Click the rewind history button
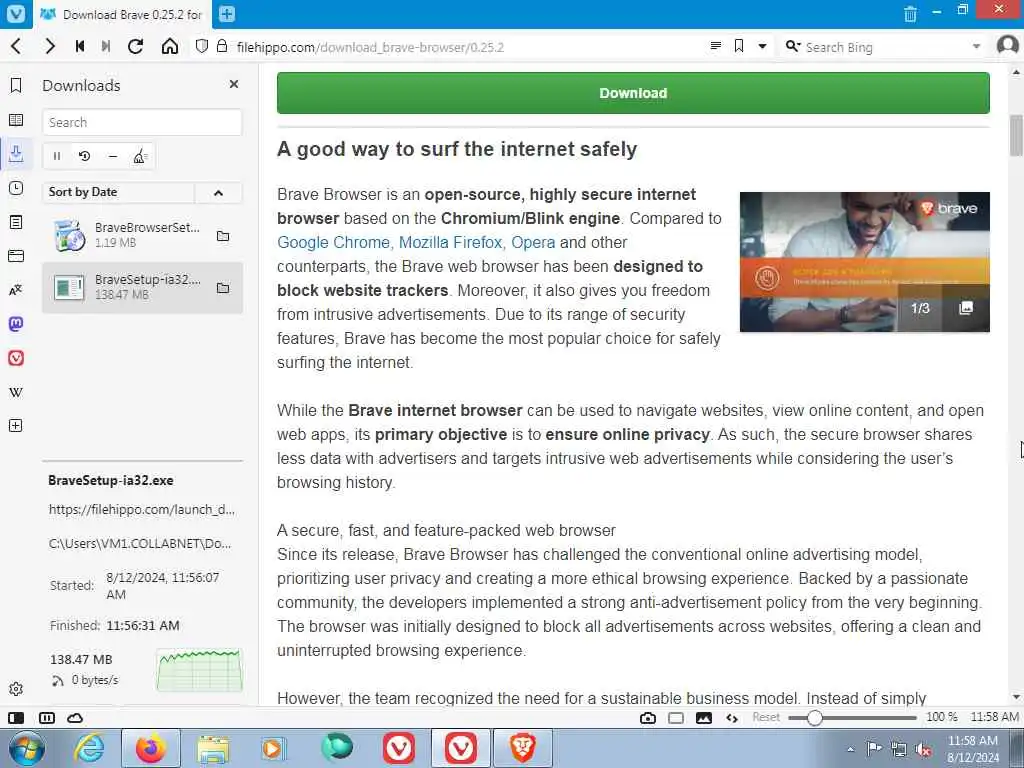Screen dimensions: 1024x768 [80, 46]
